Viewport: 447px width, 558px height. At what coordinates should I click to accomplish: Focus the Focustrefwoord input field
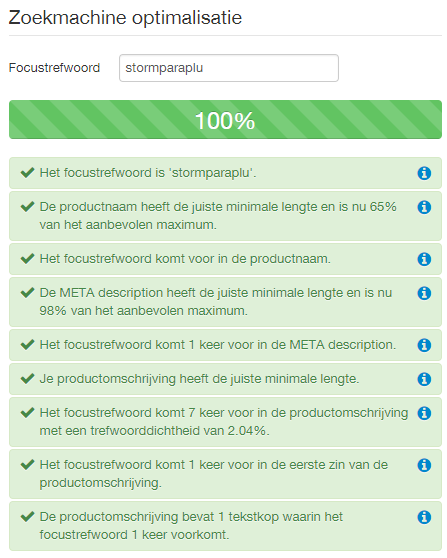tap(229, 68)
